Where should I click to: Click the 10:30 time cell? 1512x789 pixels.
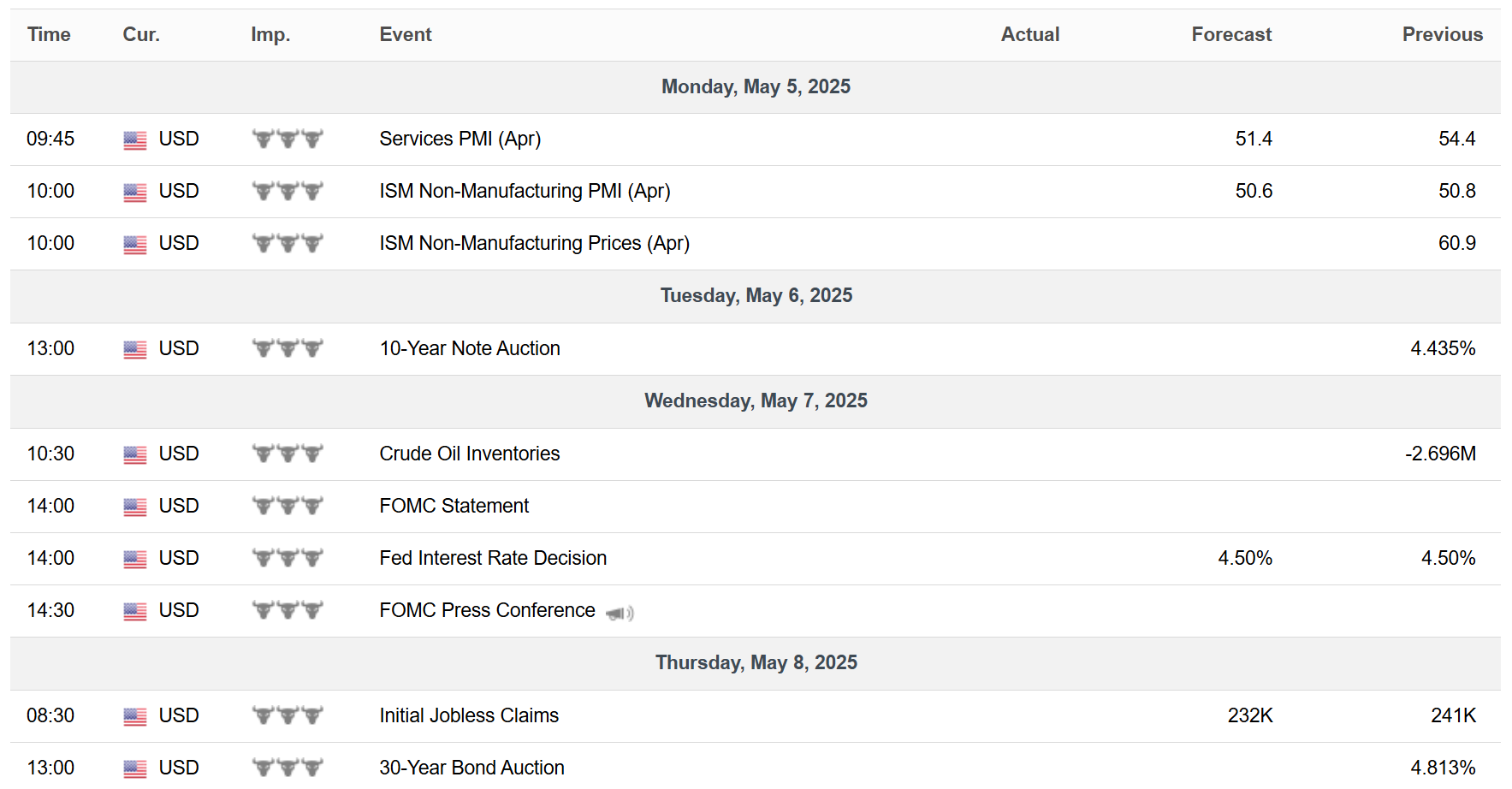50,454
